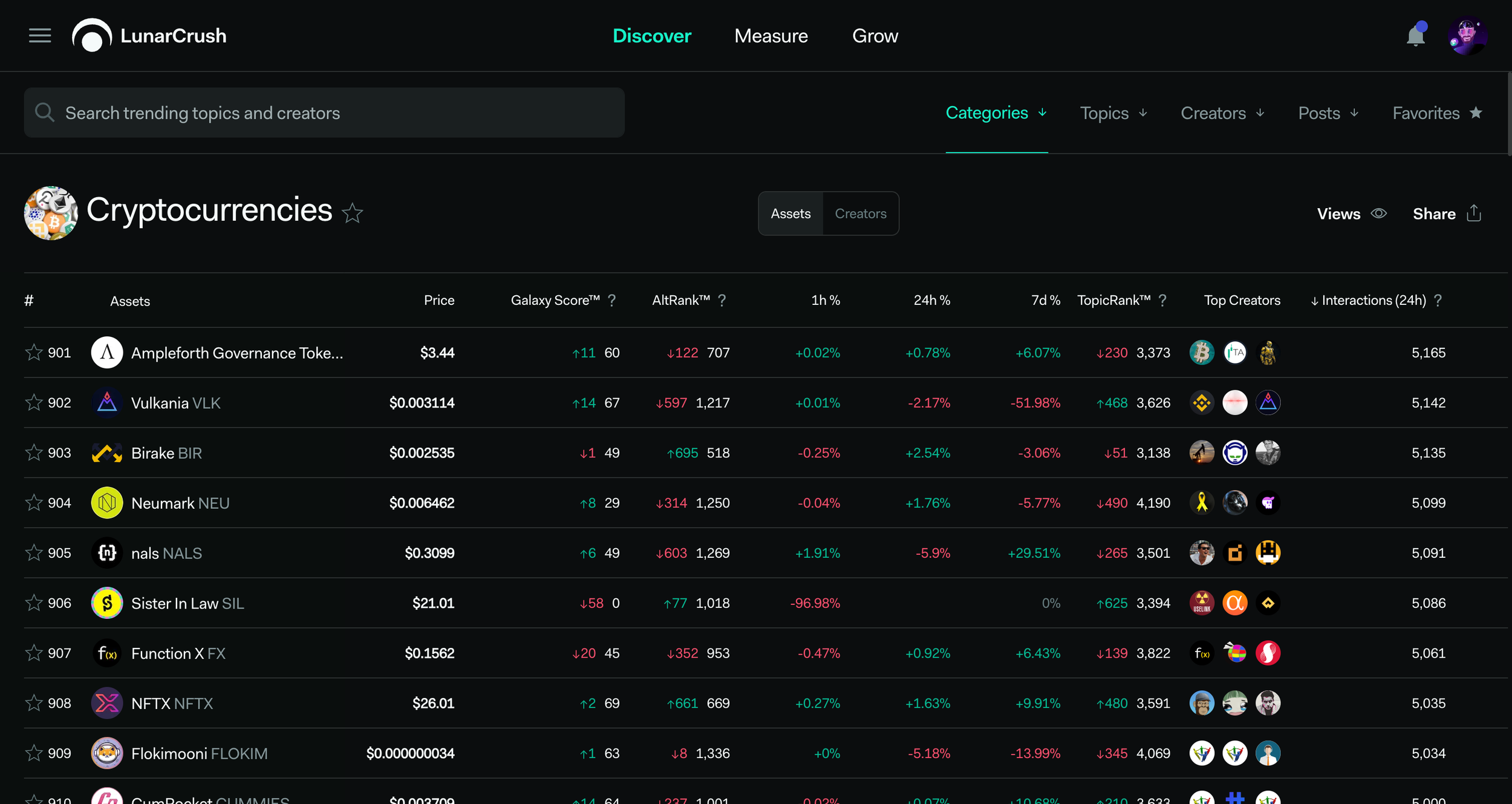The image size is (1512, 804).
Task: Expand the Categories dropdown
Action: point(996,113)
